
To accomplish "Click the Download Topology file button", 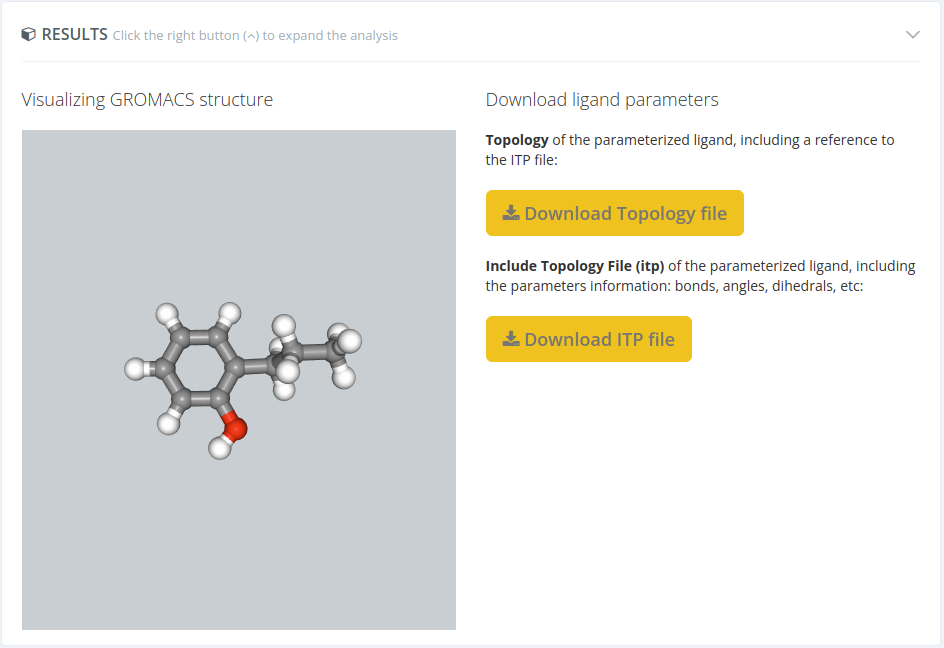I will pos(615,213).
